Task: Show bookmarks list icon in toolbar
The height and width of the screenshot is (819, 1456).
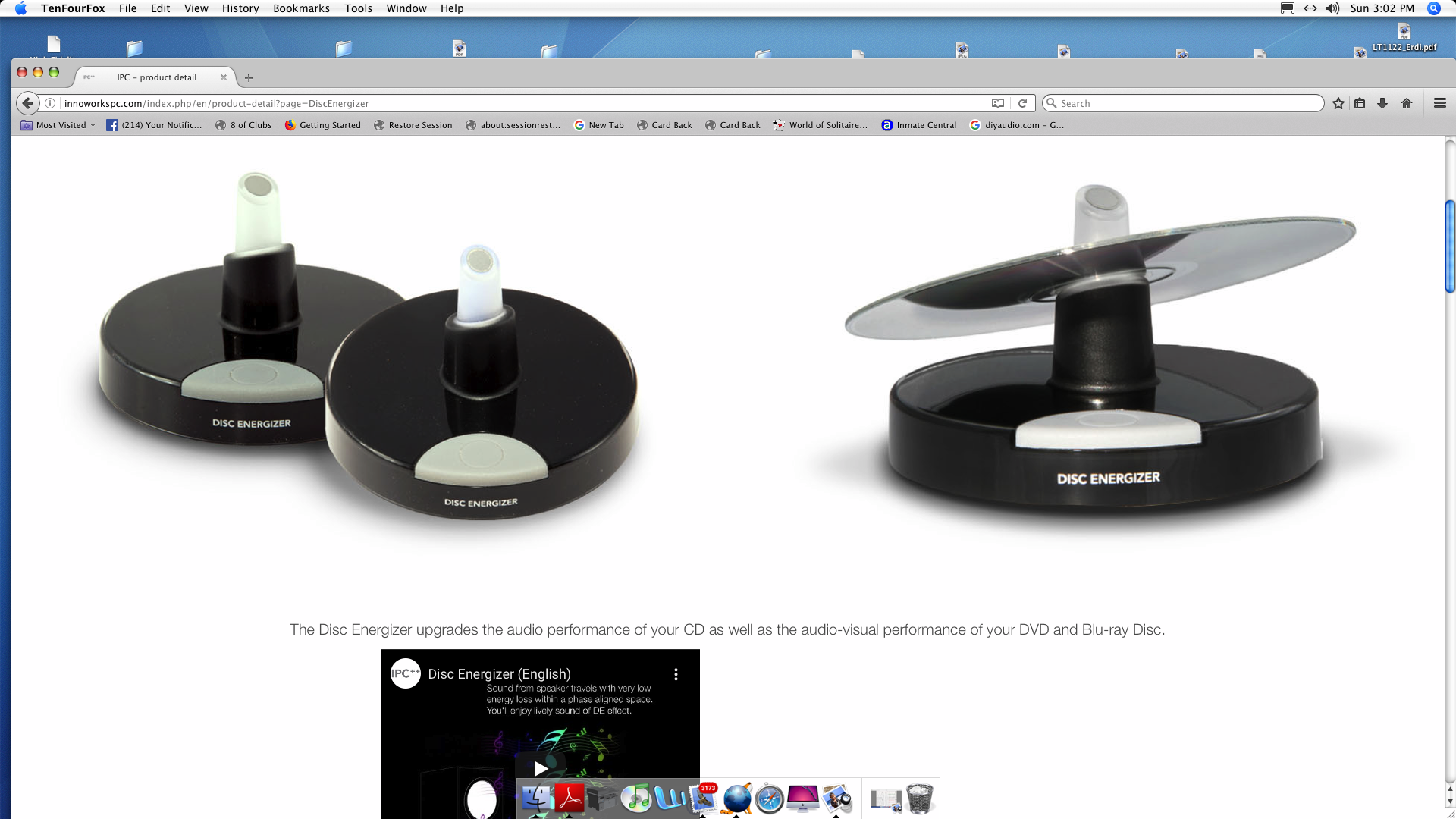Action: [x=1360, y=103]
